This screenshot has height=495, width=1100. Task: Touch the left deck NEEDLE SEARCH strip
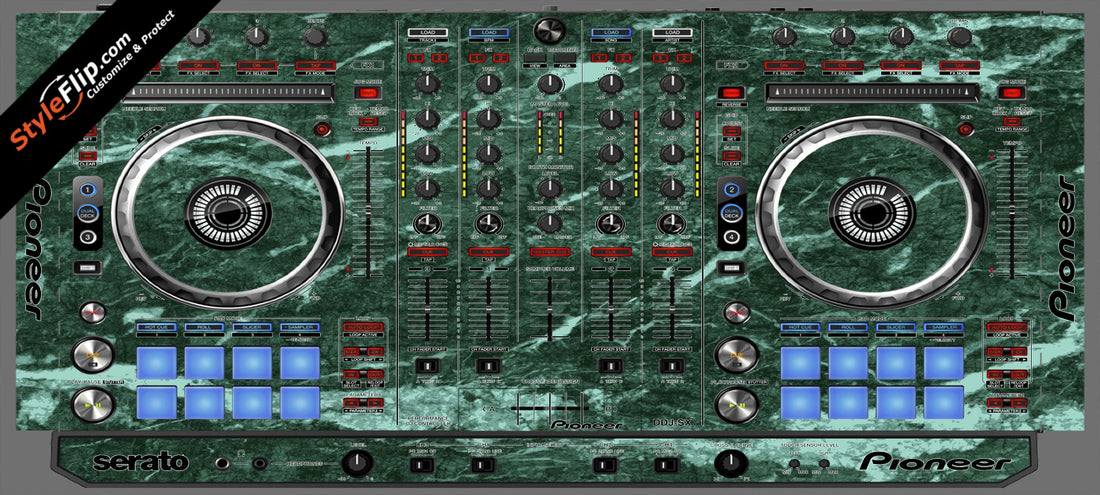226,93
